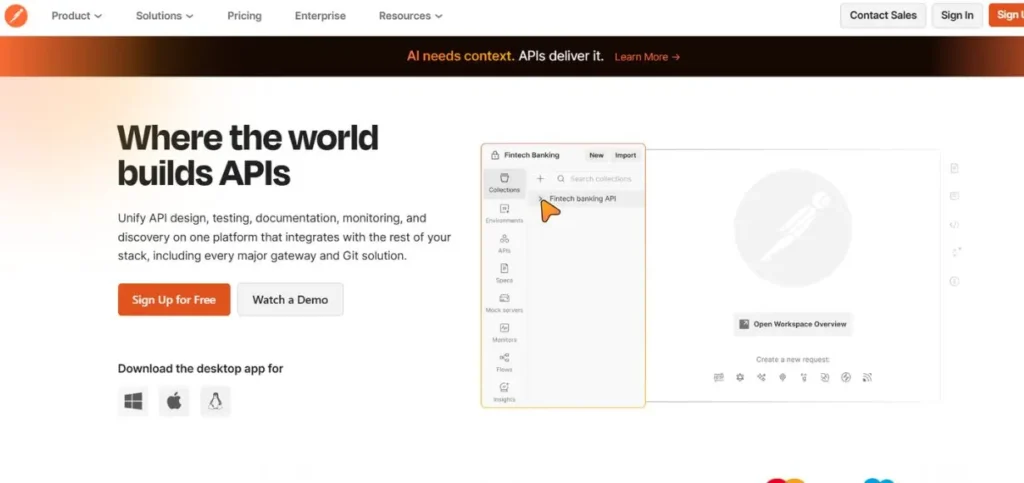Image resolution: width=1024 pixels, height=483 pixels.
Task: Open the Specs sidebar tab
Action: coord(504,273)
